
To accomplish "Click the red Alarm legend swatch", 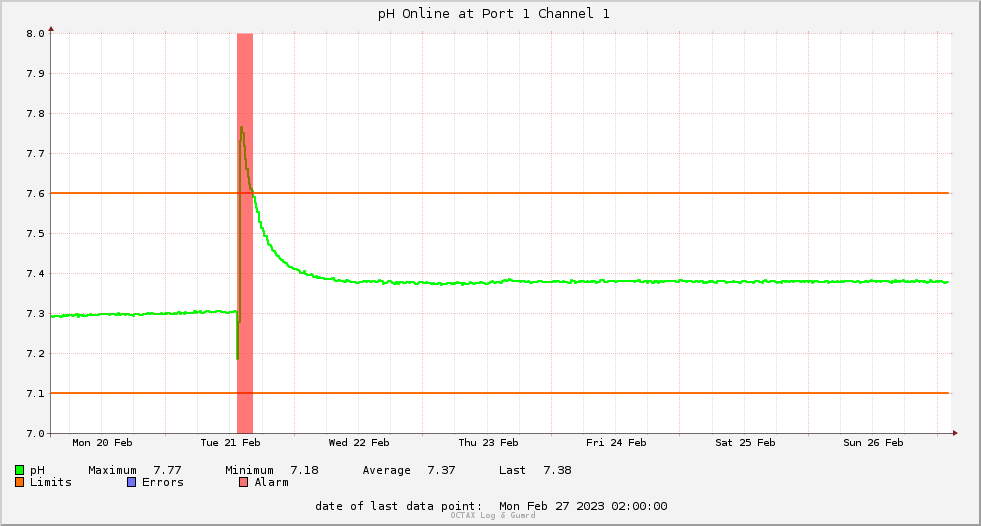I will 243,482.
